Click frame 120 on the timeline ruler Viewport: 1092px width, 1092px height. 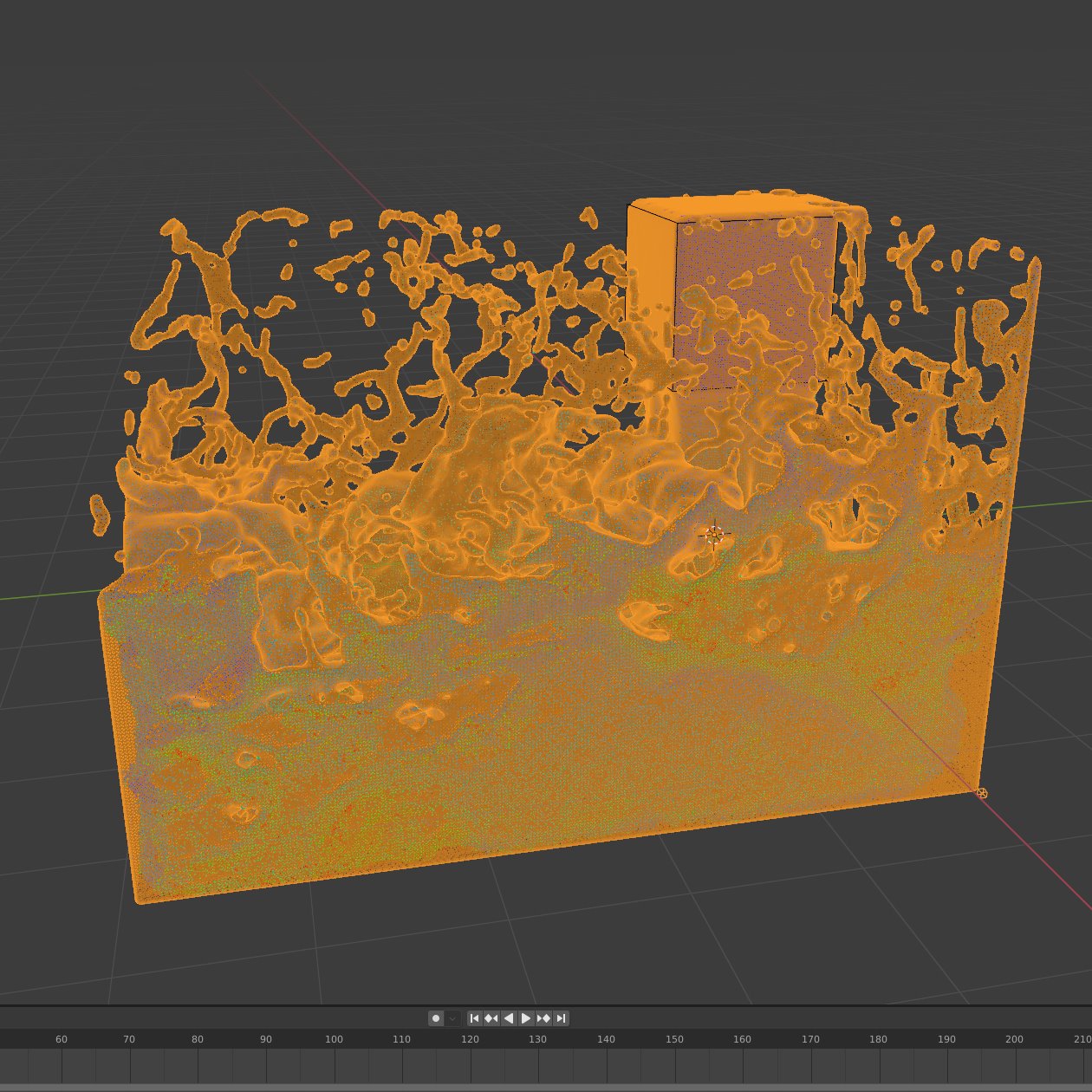click(470, 1039)
